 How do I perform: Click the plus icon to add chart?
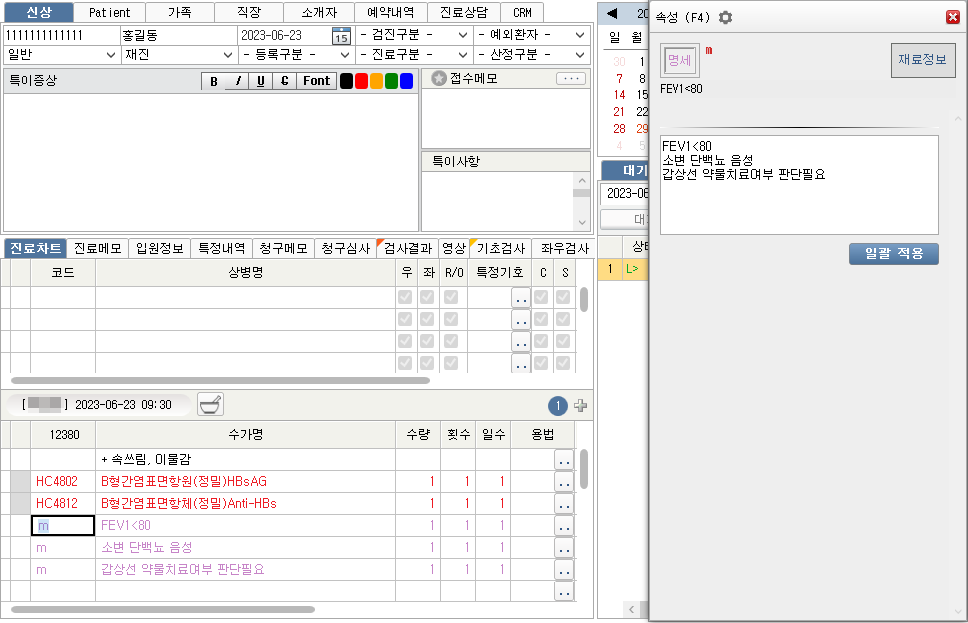[x=580, y=406]
